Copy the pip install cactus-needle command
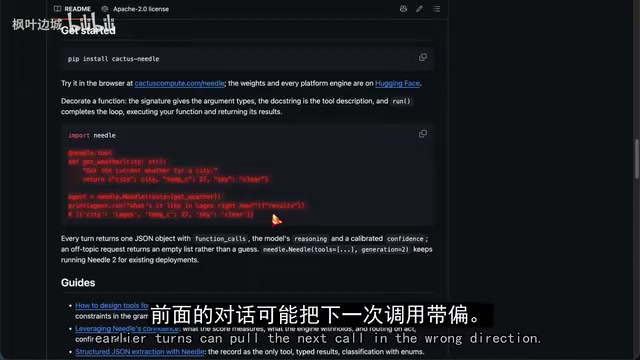The height and width of the screenshot is (360, 640). (423, 58)
